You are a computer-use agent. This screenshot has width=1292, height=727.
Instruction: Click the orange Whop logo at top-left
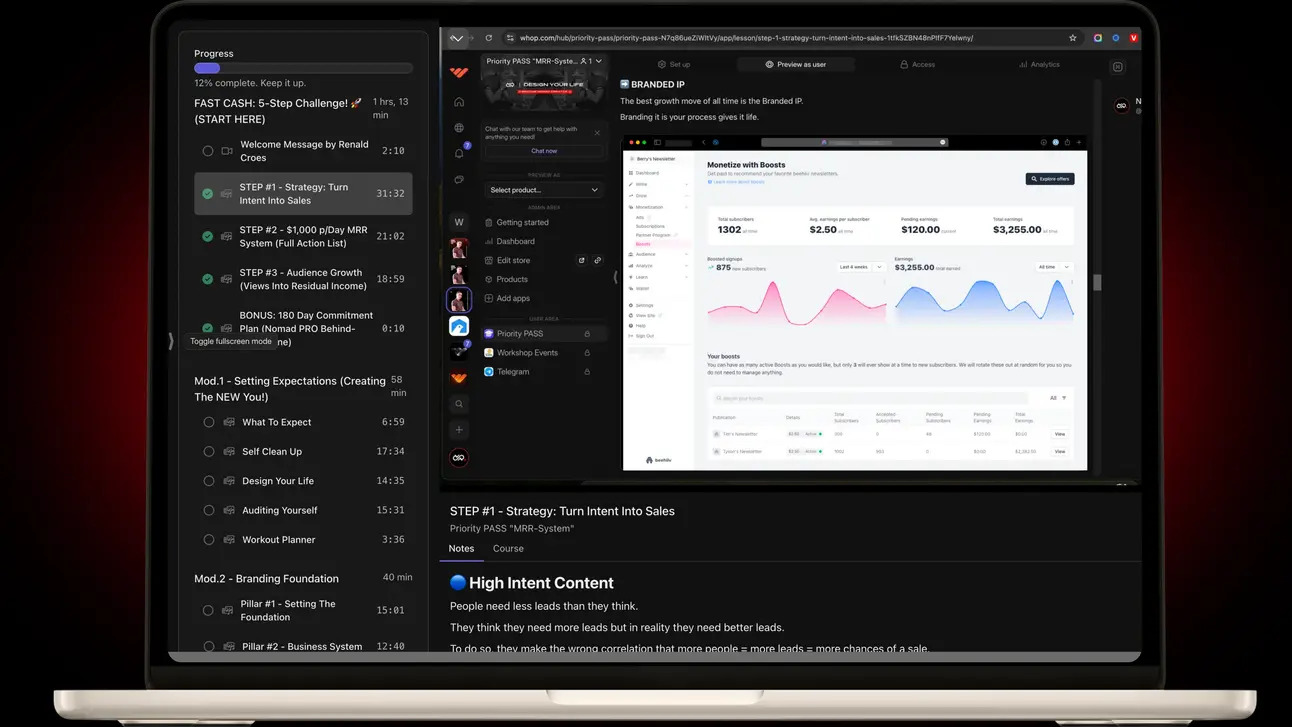pos(459,72)
